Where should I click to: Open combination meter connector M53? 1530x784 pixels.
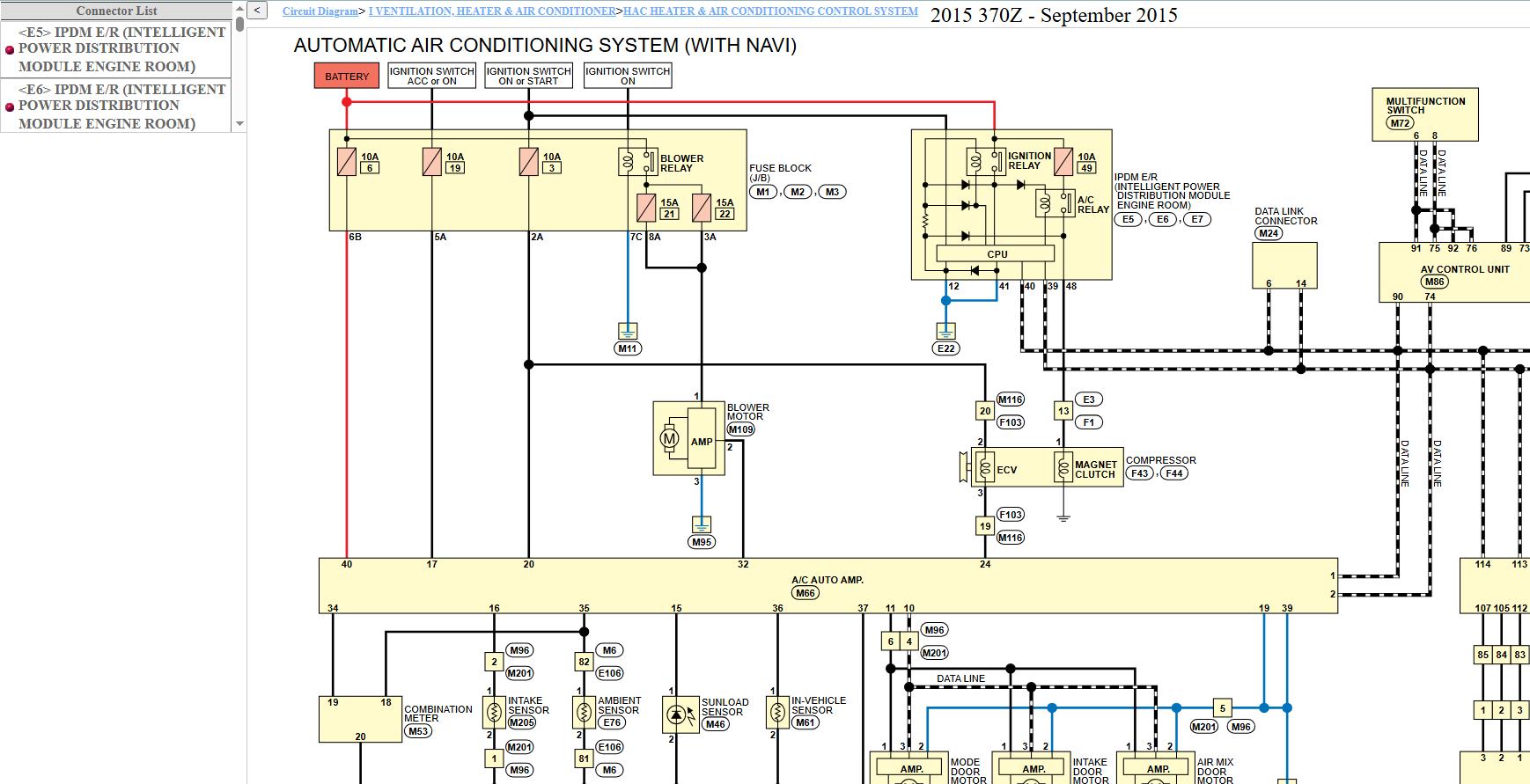418,731
